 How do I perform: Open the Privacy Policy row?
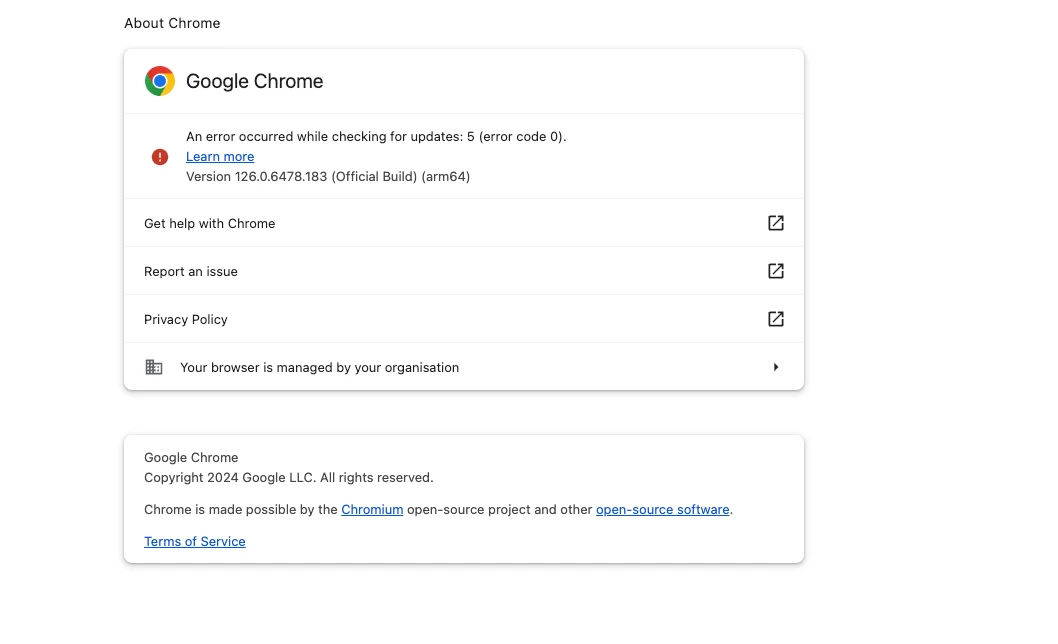pyautogui.click(x=464, y=319)
